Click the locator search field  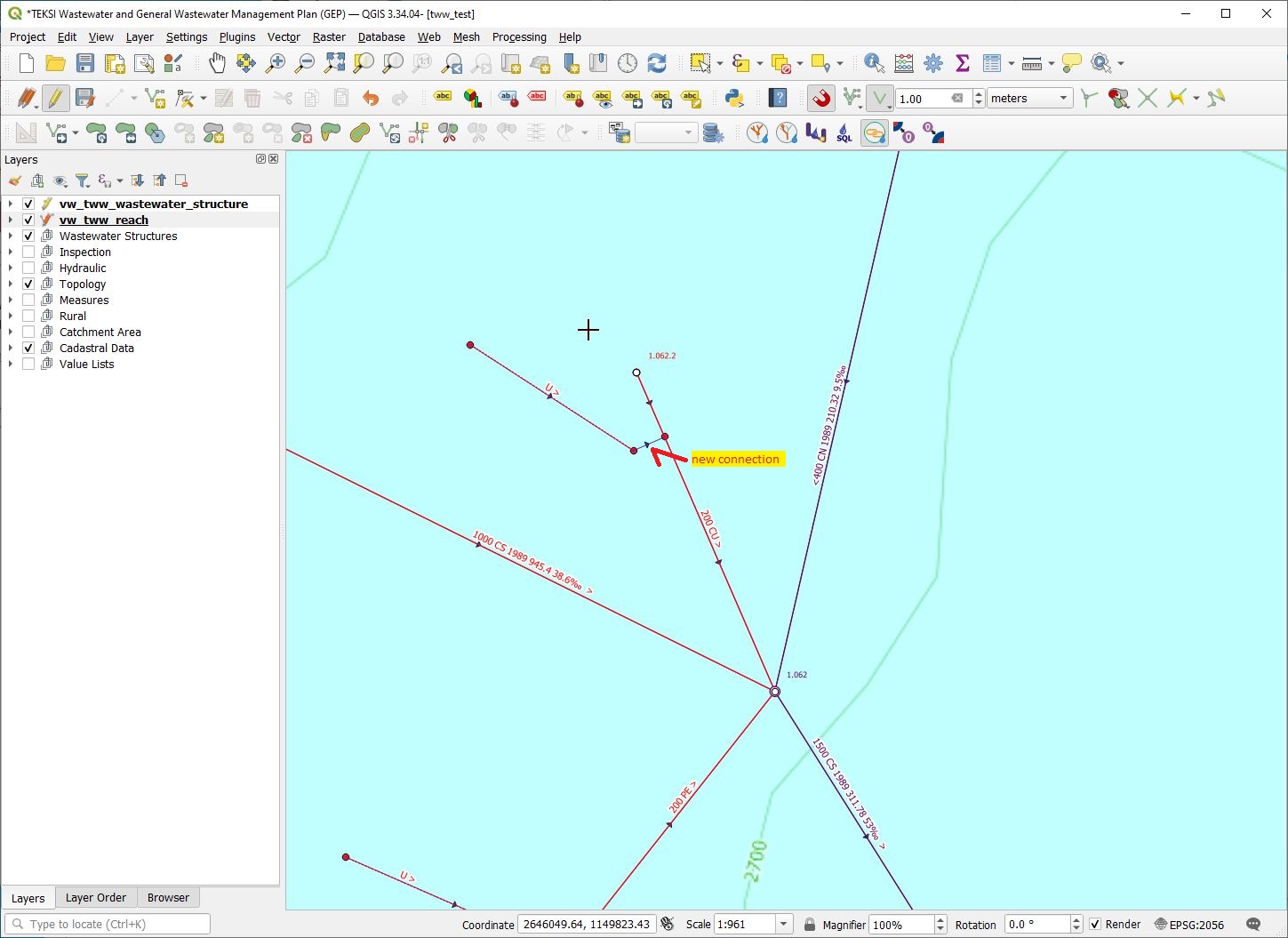pyautogui.click(x=108, y=925)
